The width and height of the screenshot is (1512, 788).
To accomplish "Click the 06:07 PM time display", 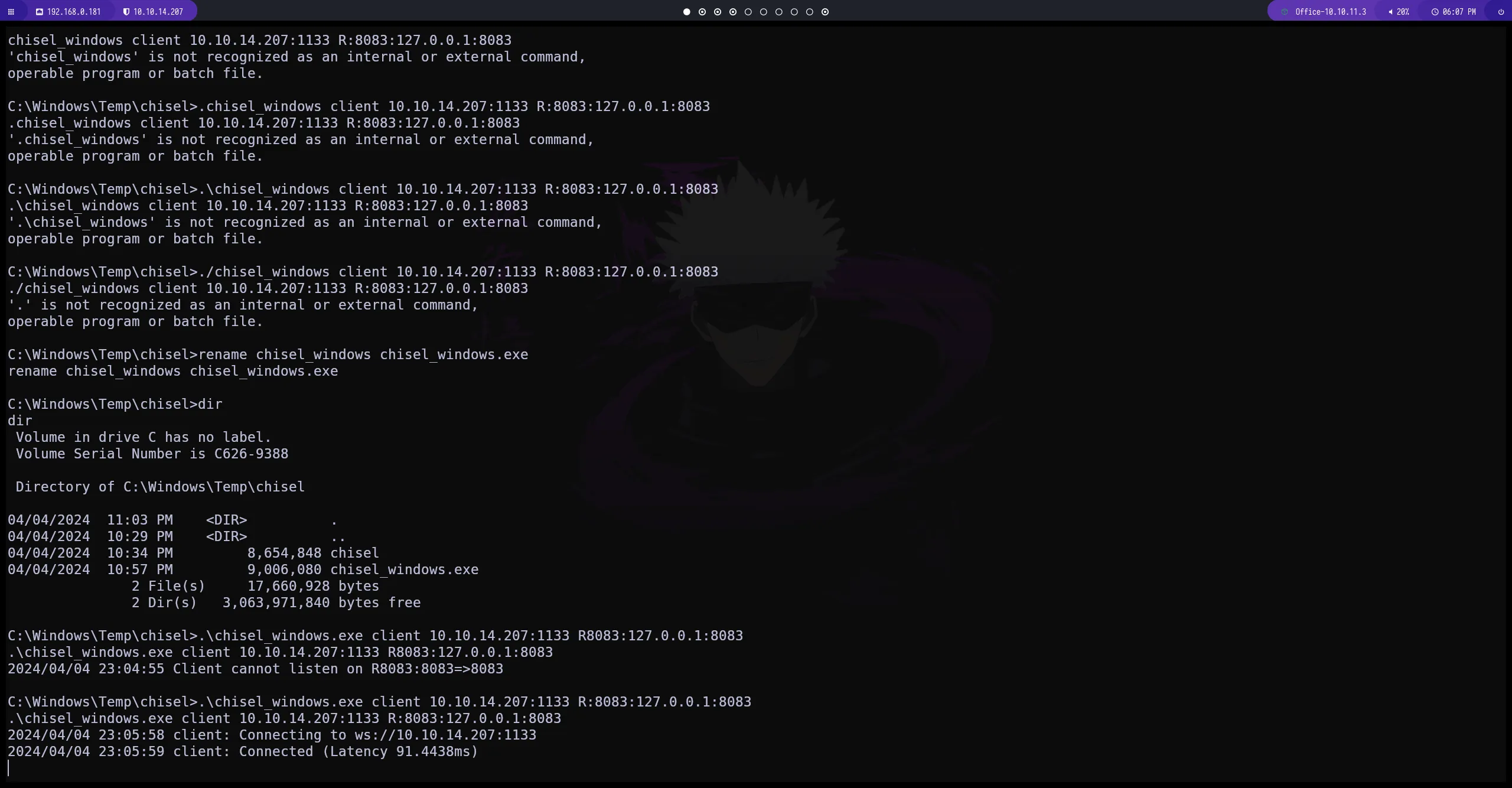I will click(x=1459, y=12).
